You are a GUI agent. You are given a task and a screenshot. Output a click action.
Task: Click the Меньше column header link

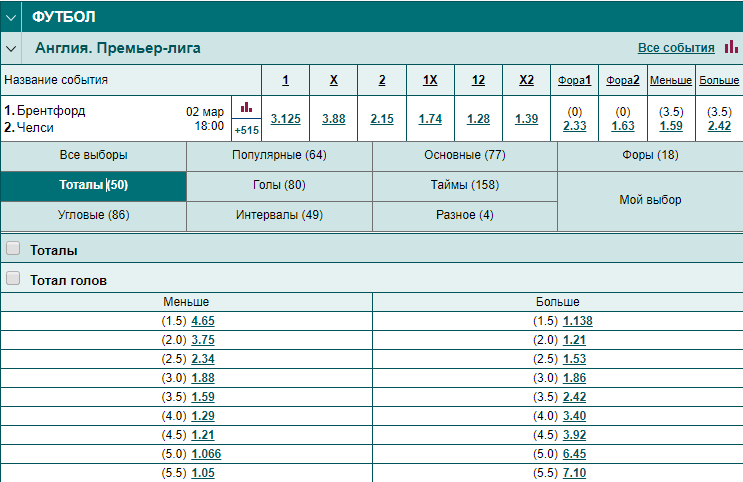click(x=671, y=81)
